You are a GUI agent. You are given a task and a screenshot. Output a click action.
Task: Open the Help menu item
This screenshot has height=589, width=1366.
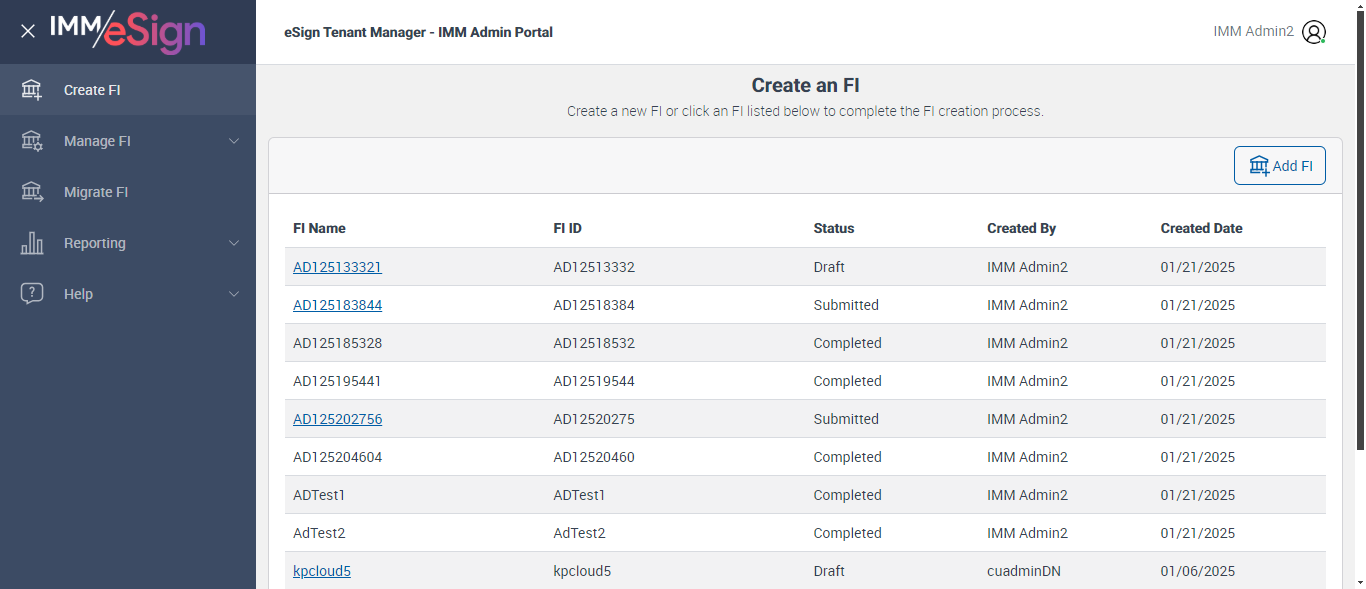pos(128,294)
